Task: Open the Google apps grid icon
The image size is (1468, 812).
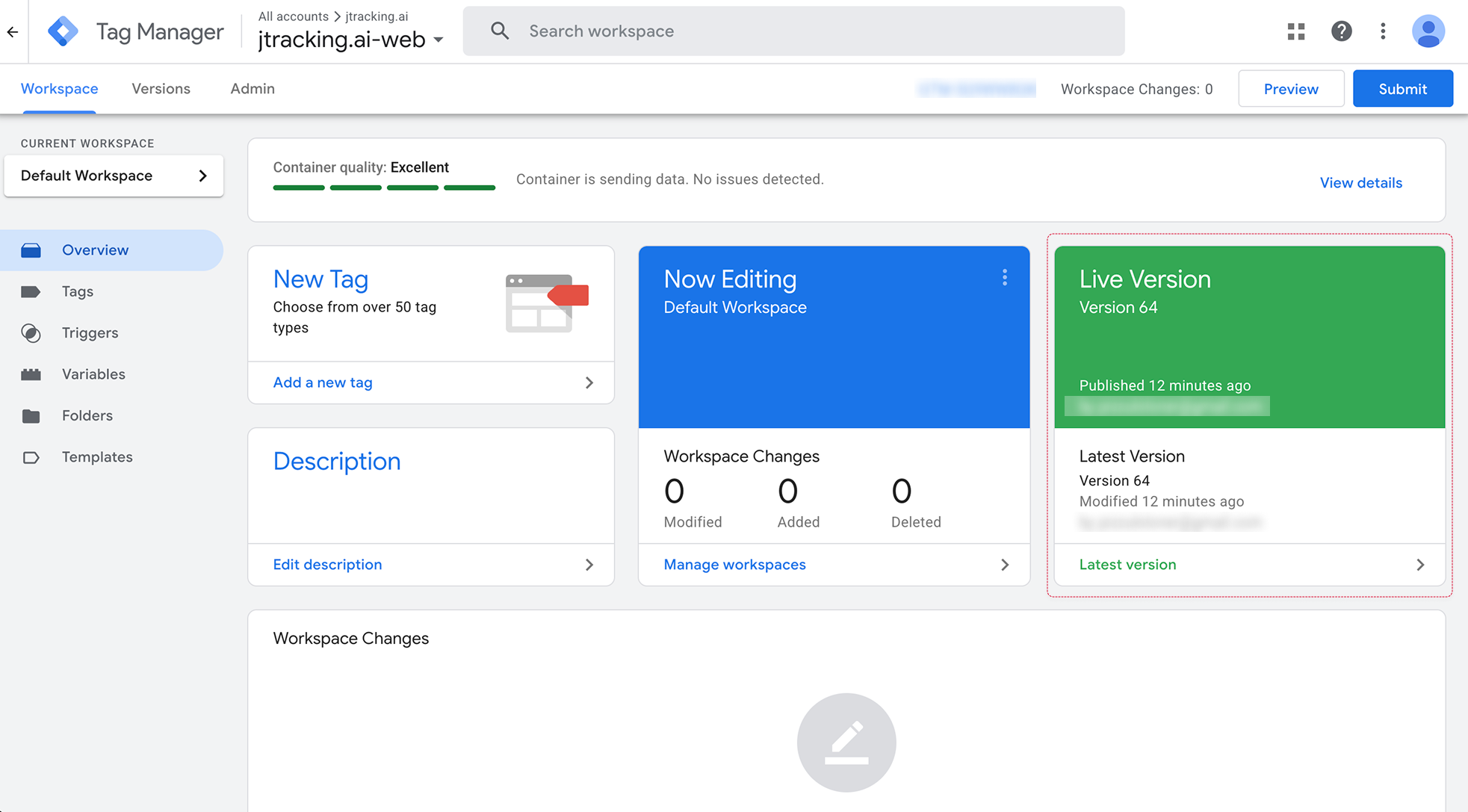Action: [x=1296, y=31]
